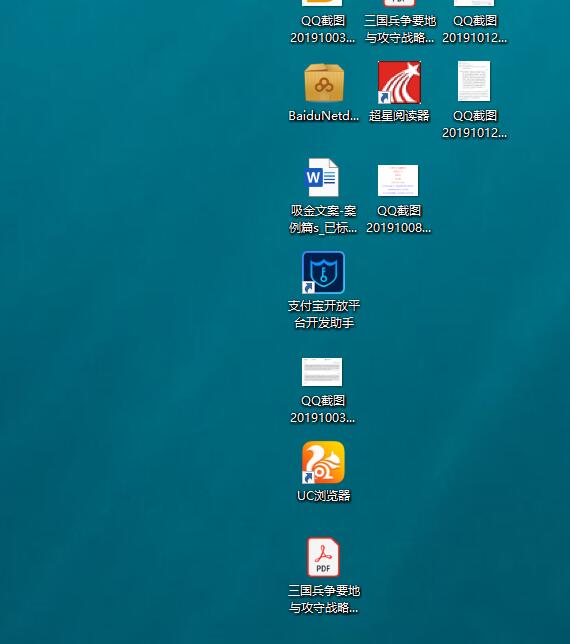The image size is (570, 644).
Task: Click the 三国兵争要地 label above 超星阅读器
Action: tap(399, 29)
